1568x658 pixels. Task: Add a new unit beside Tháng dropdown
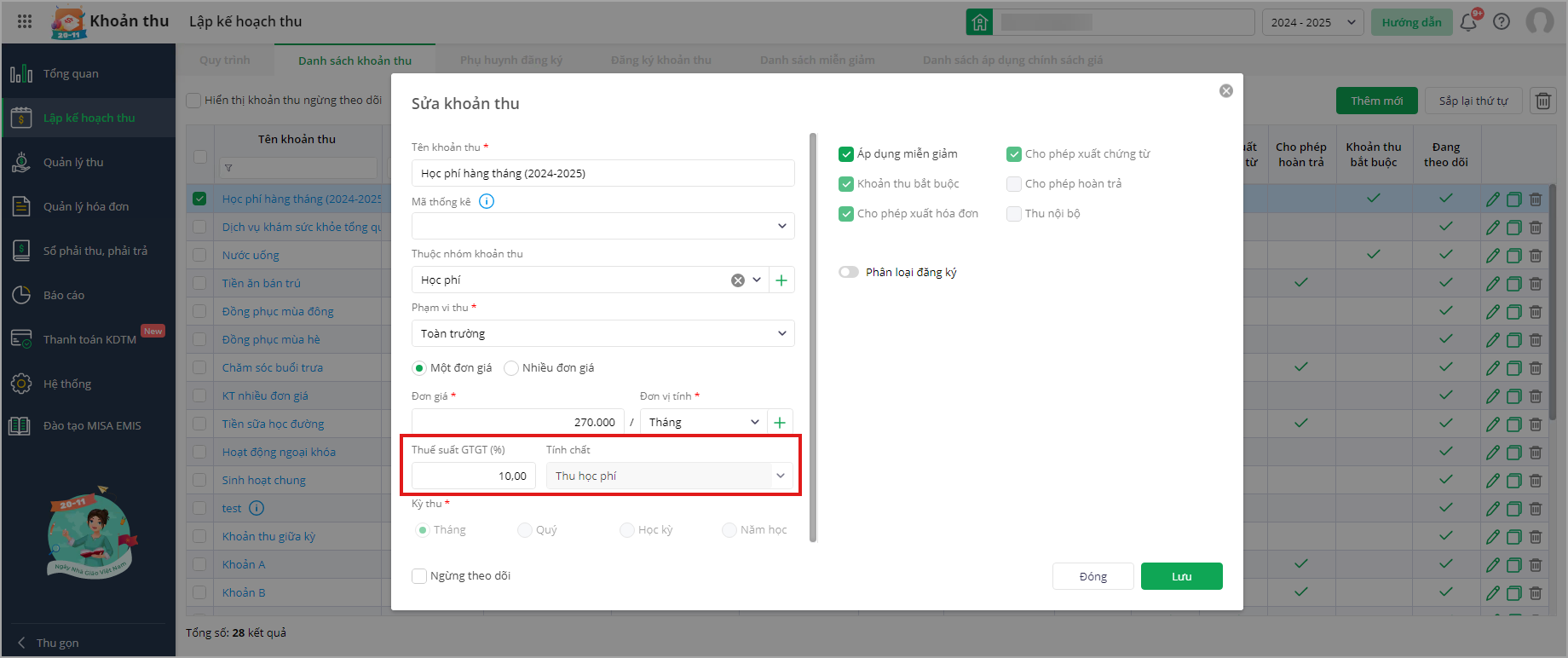780,423
